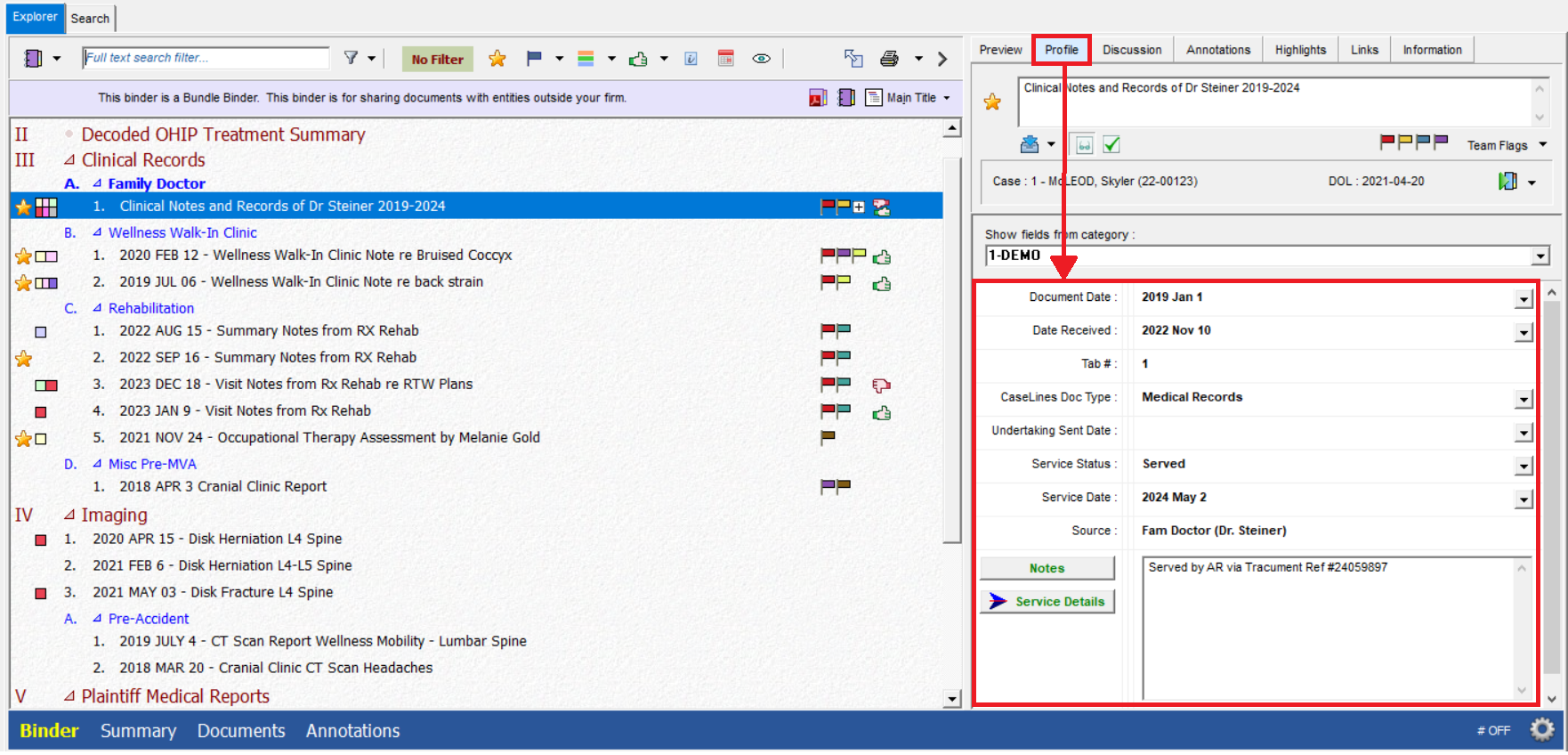Image resolution: width=1568 pixels, height=755 pixels.
Task: Click the red calendar icon in toolbar
Action: click(x=726, y=59)
